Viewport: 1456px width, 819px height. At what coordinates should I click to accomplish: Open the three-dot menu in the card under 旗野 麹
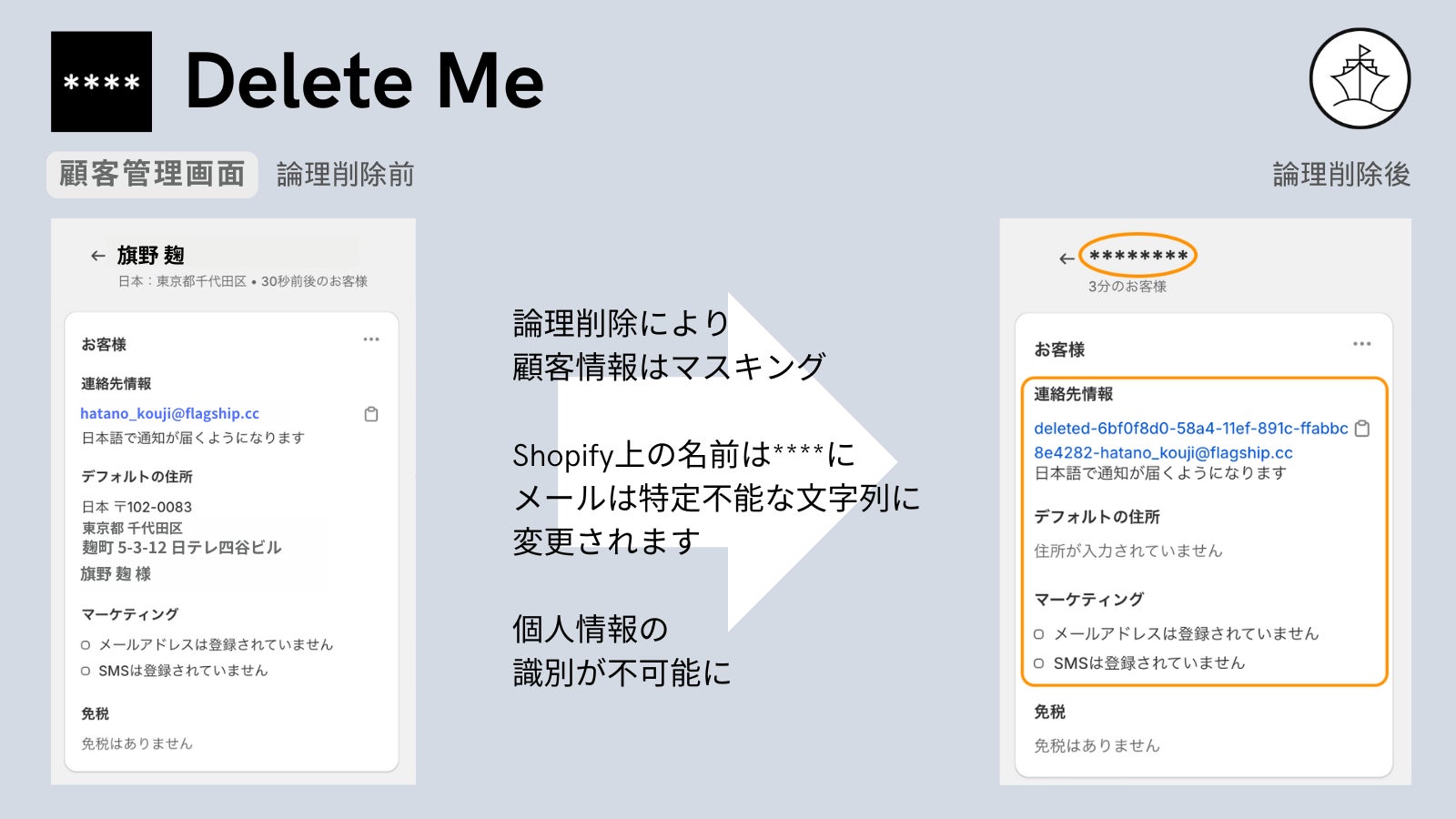pos(371,339)
